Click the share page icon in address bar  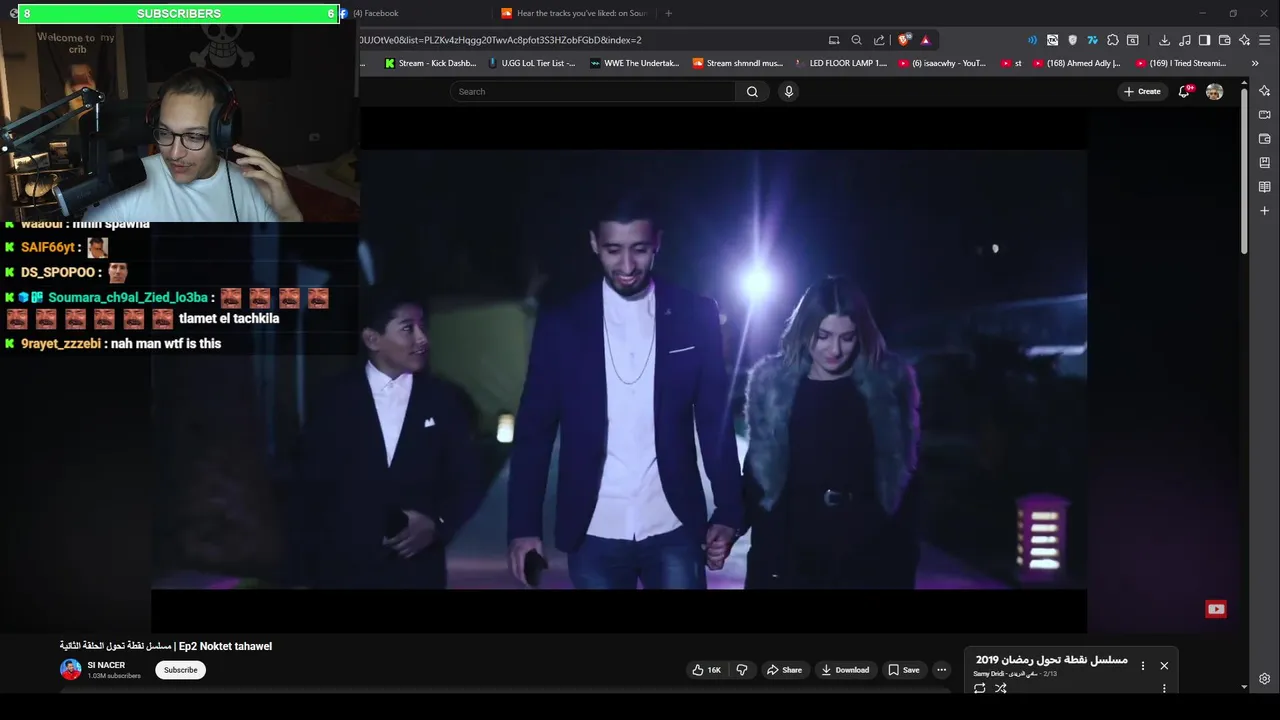click(x=879, y=40)
